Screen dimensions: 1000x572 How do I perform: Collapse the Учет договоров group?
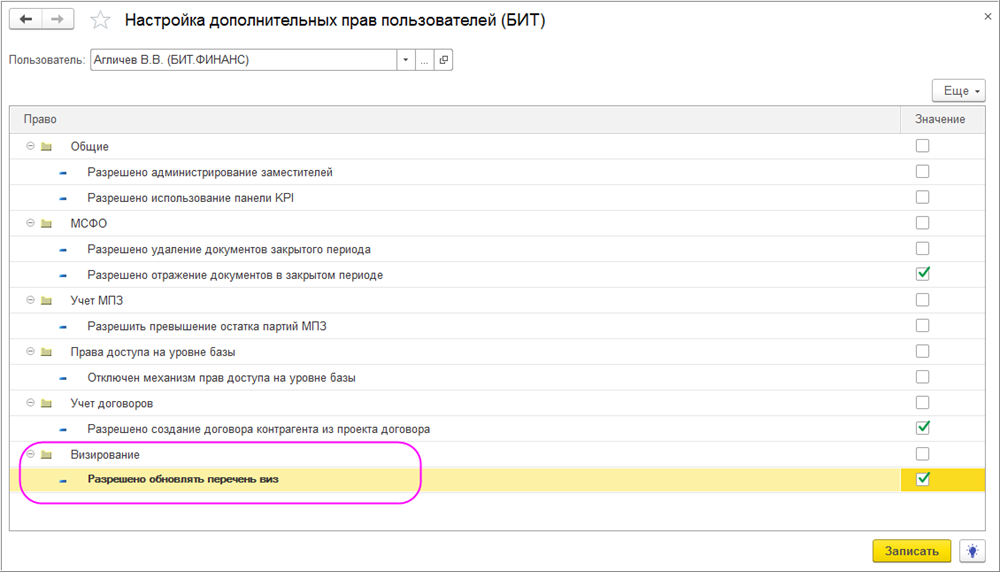click(30, 403)
